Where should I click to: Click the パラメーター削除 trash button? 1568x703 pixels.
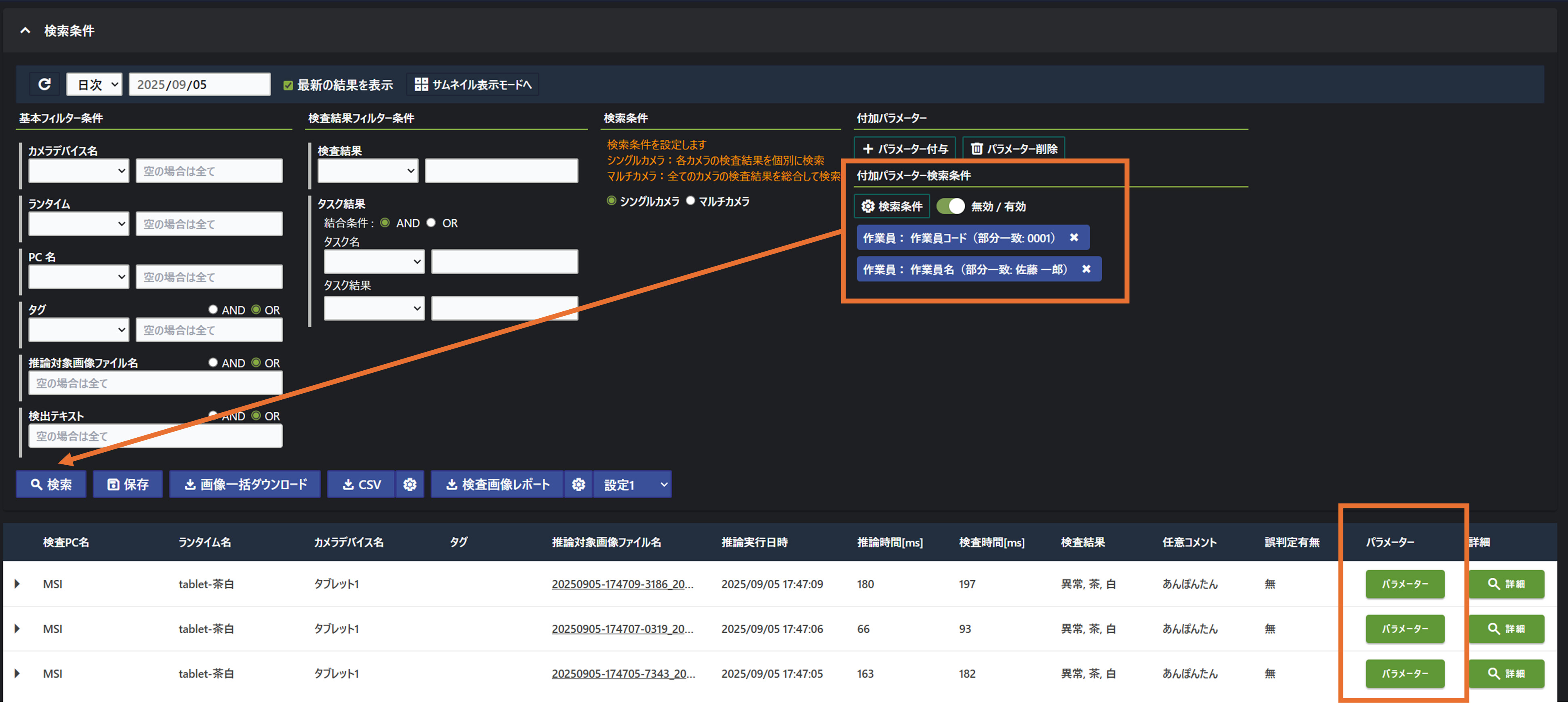pyautogui.click(x=1013, y=149)
